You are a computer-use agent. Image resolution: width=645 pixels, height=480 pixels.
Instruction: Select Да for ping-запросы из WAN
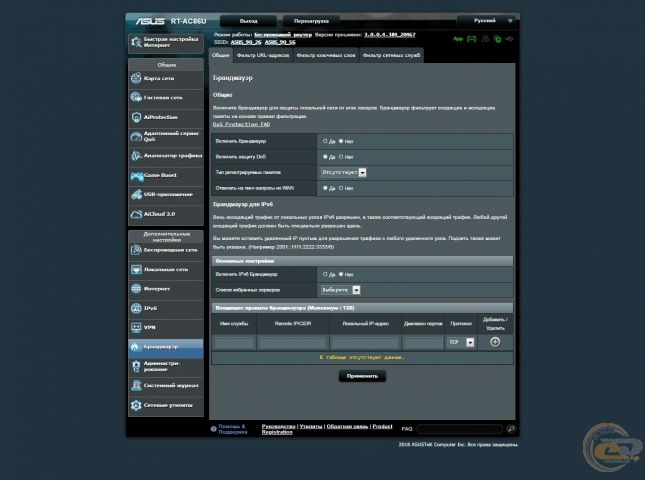coord(325,188)
